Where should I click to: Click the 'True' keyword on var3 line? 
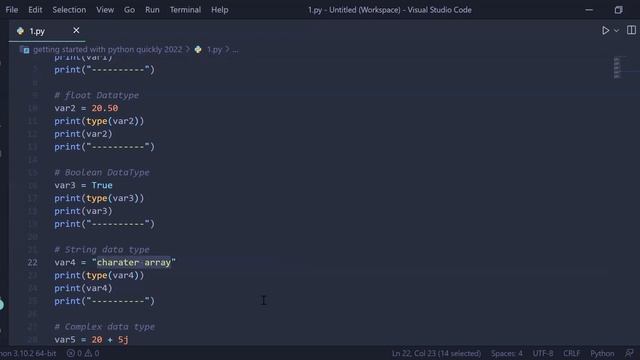point(102,185)
